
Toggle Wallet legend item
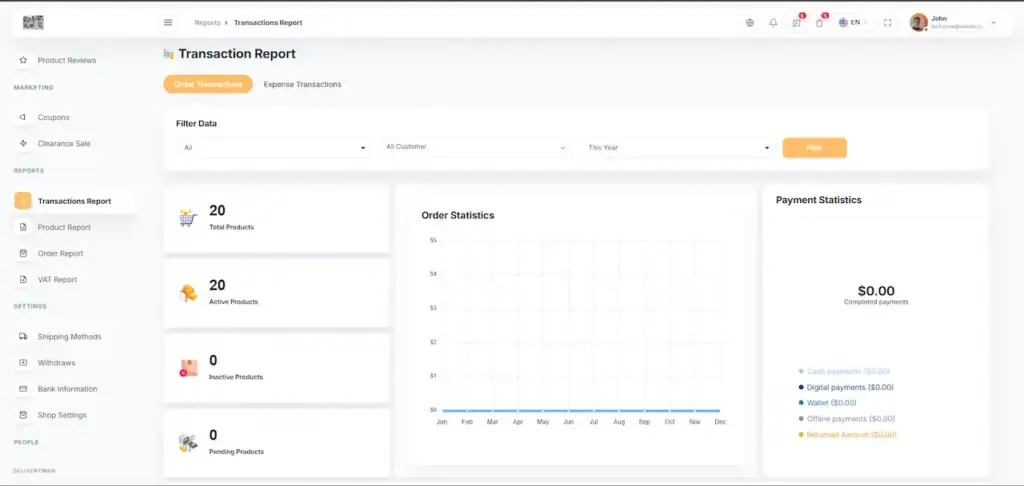coord(827,403)
